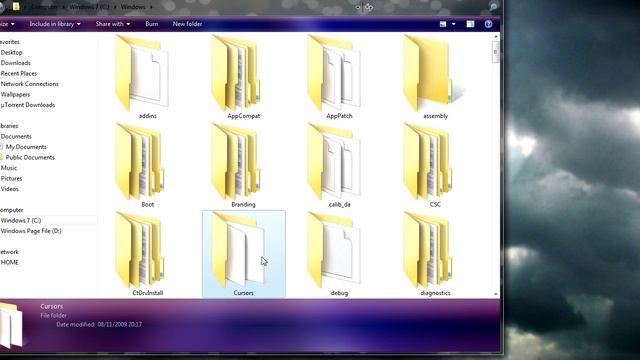Viewport: 640px width, 360px height.
Task: Click the New folder button
Action: pyautogui.click(x=187, y=24)
